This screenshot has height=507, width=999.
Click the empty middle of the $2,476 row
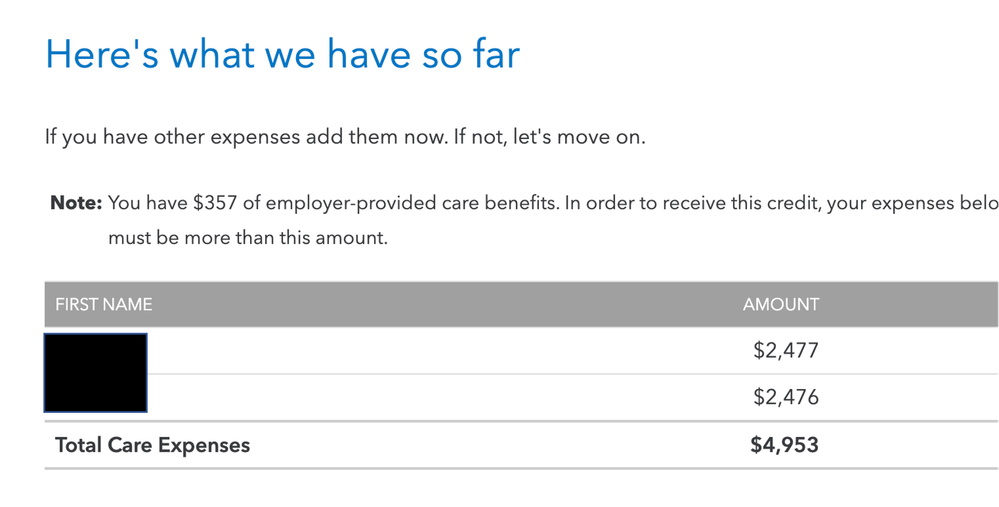446,397
